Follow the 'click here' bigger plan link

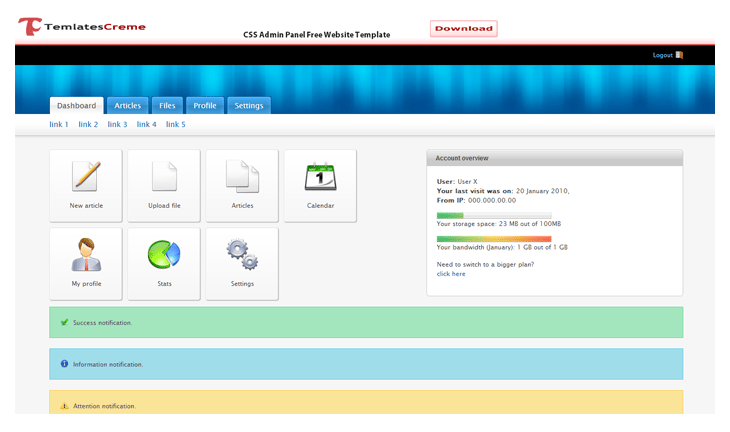(451, 274)
